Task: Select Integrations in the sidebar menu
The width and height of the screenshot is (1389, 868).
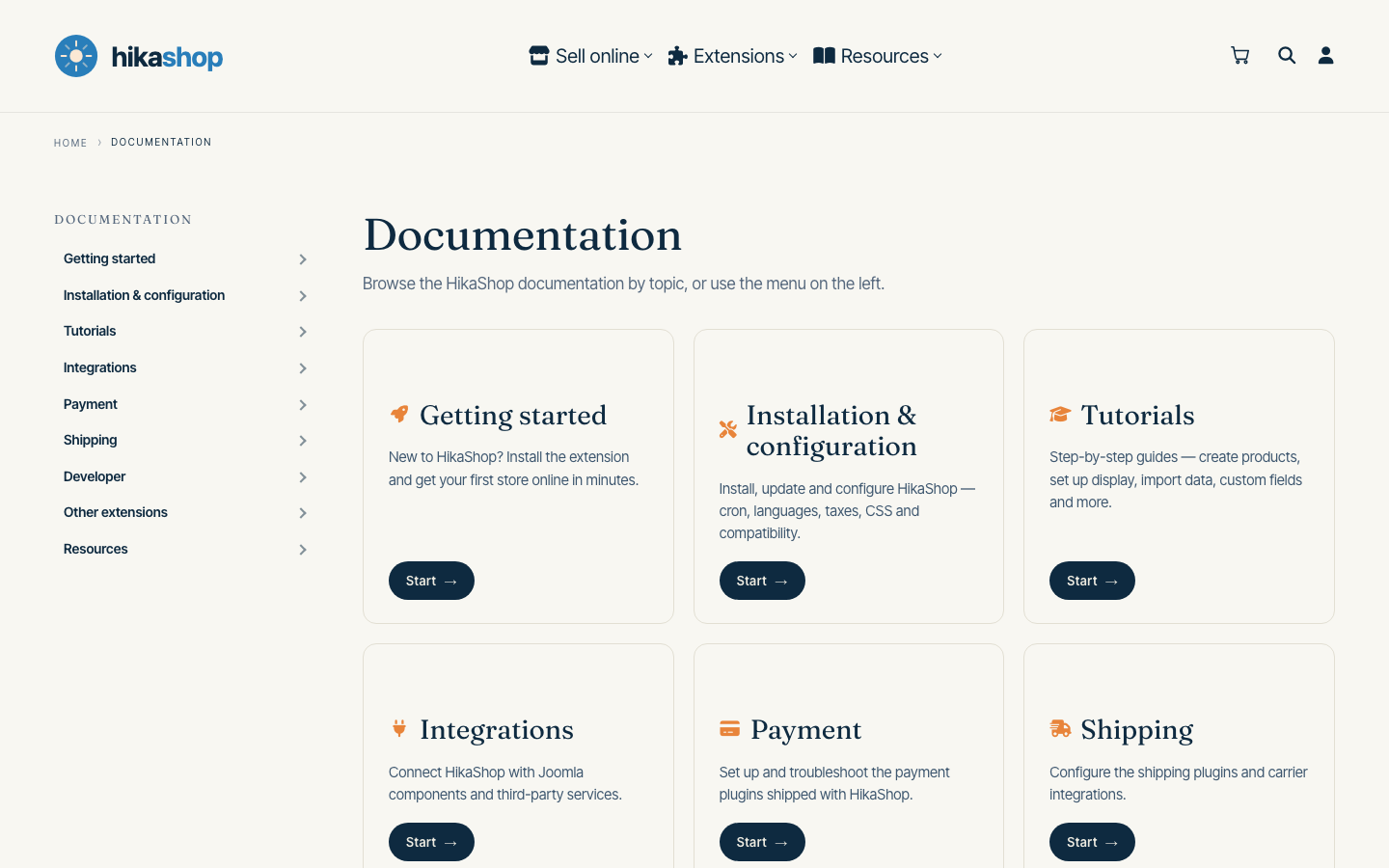Action: click(x=100, y=367)
